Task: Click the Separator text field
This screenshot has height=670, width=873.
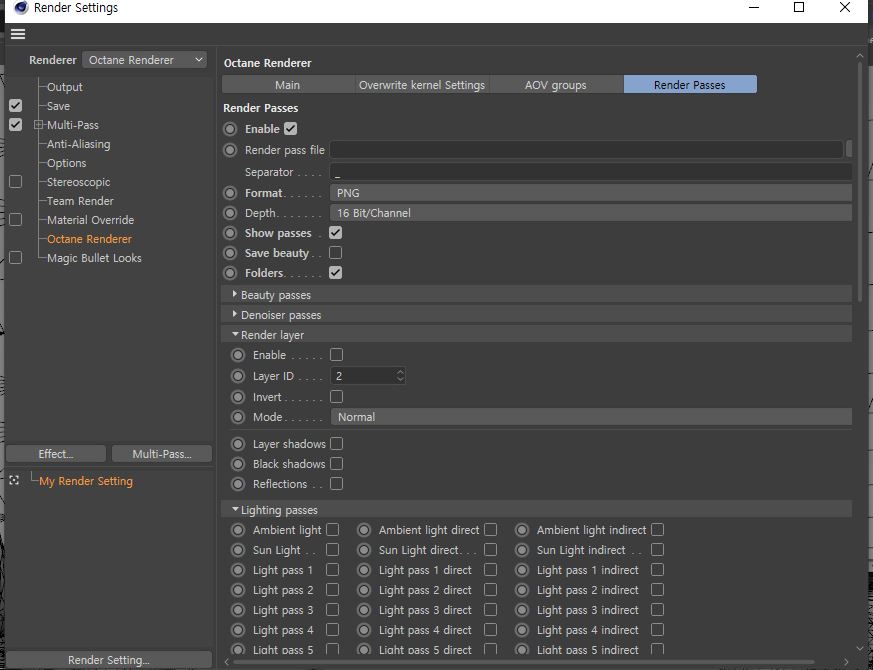Action: pyautogui.click(x=591, y=172)
